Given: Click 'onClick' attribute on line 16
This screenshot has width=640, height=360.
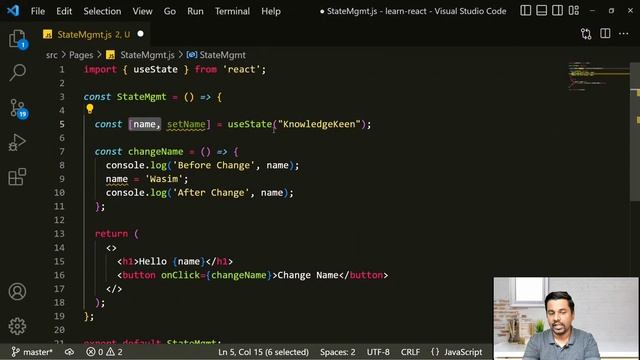Looking at the screenshot, I should point(180,275).
